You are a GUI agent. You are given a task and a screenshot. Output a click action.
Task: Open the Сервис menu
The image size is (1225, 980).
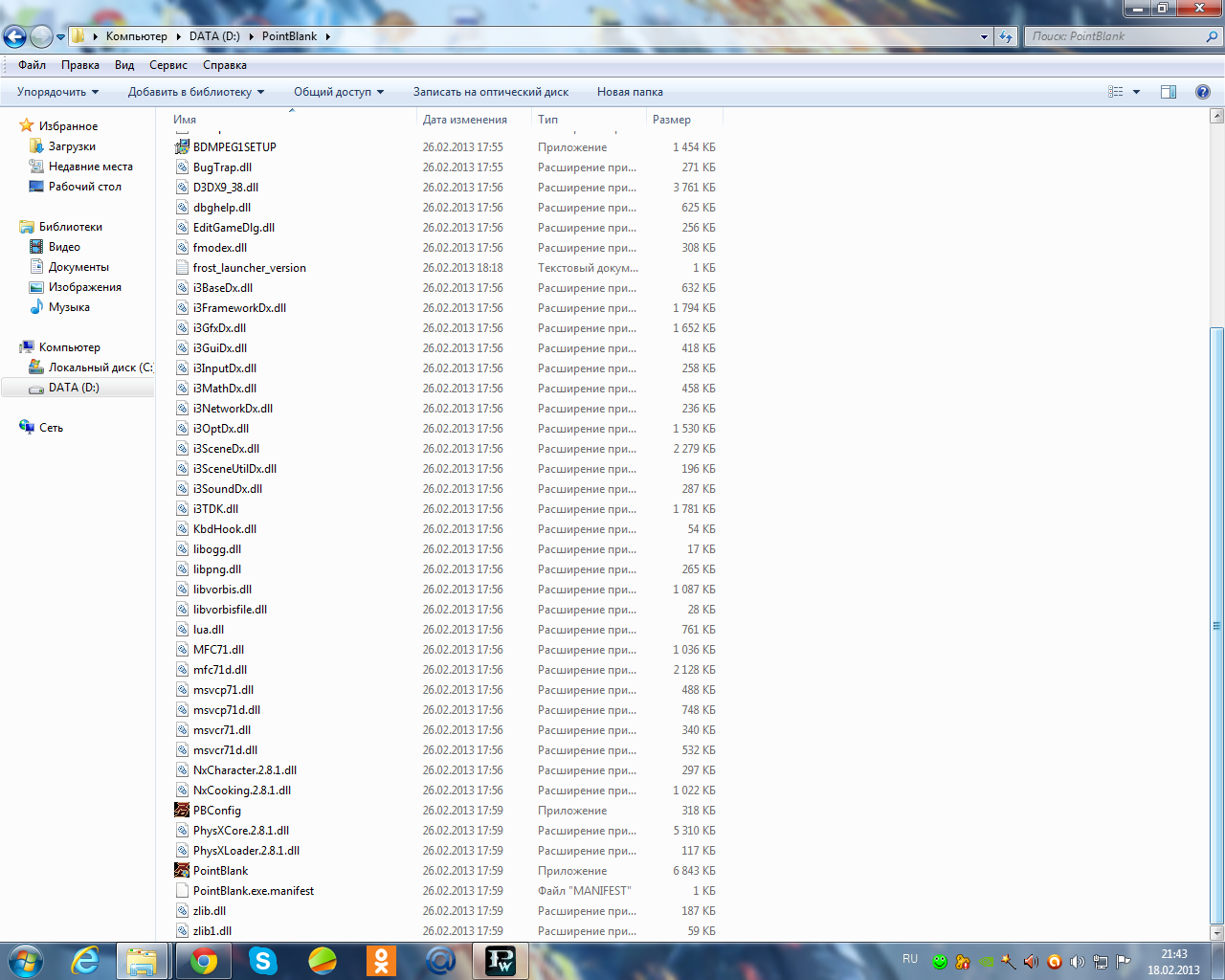[x=168, y=65]
